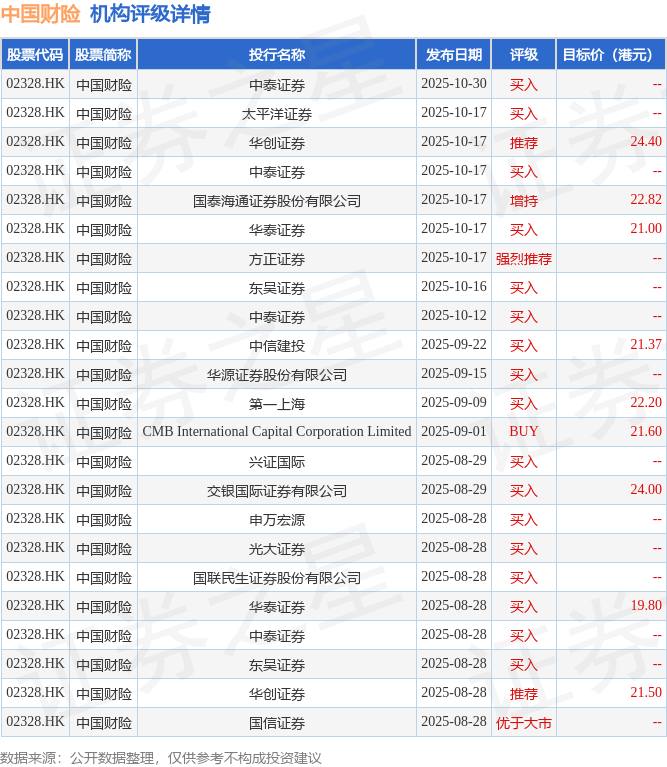Select the 评级 column header
This screenshot has height=767, width=667.
524,55
